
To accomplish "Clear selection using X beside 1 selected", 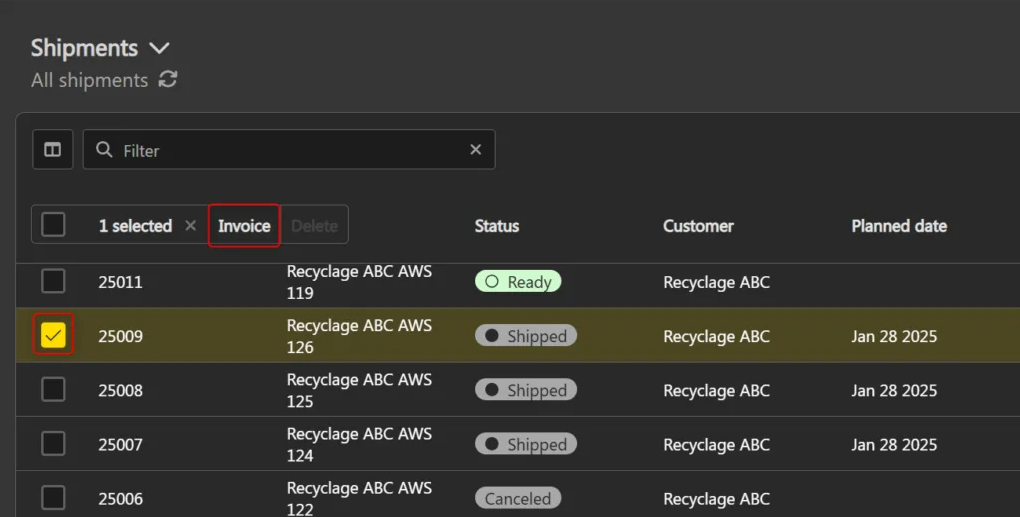I will point(190,226).
